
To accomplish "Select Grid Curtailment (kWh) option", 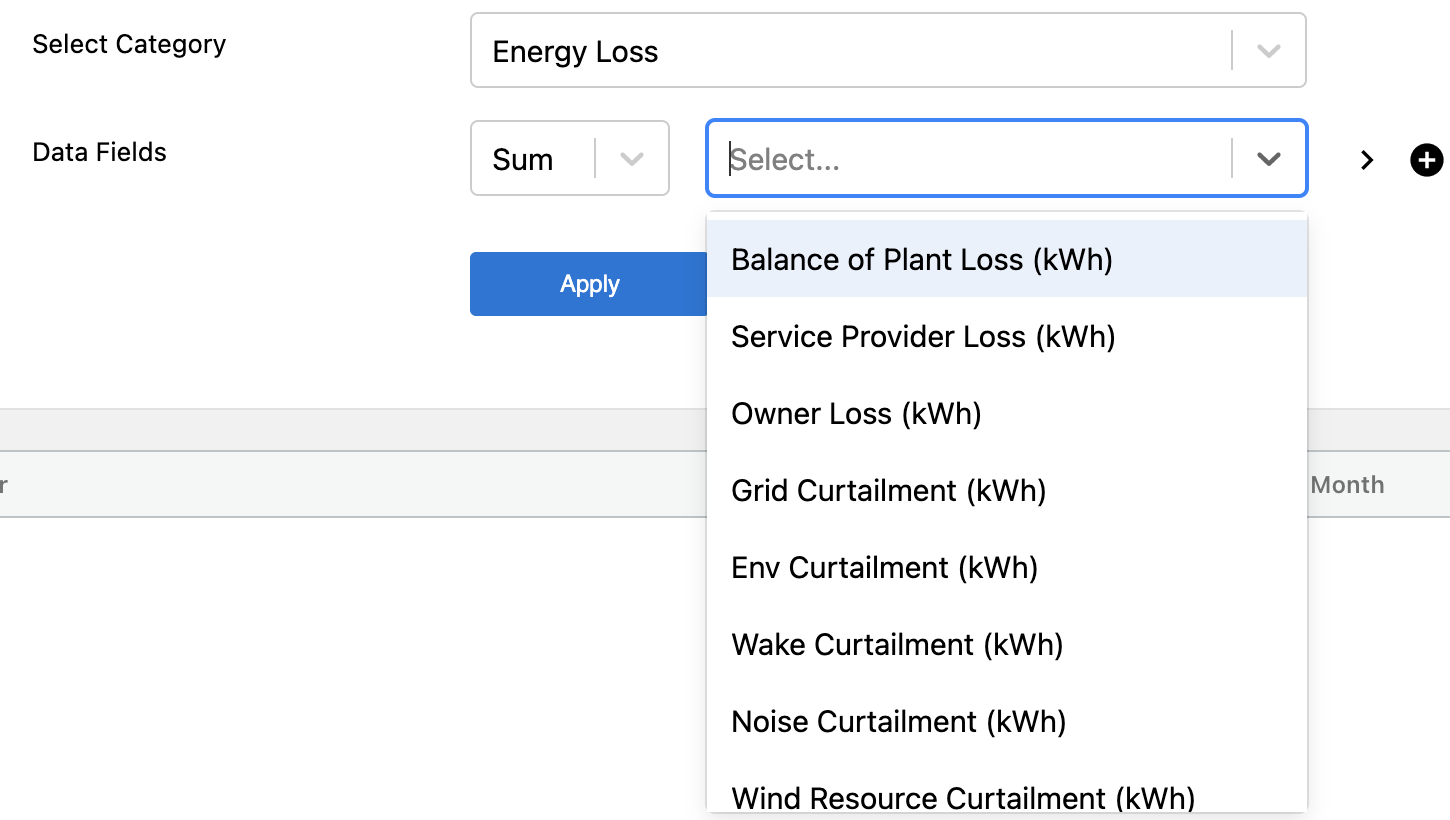I will coord(888,491).
